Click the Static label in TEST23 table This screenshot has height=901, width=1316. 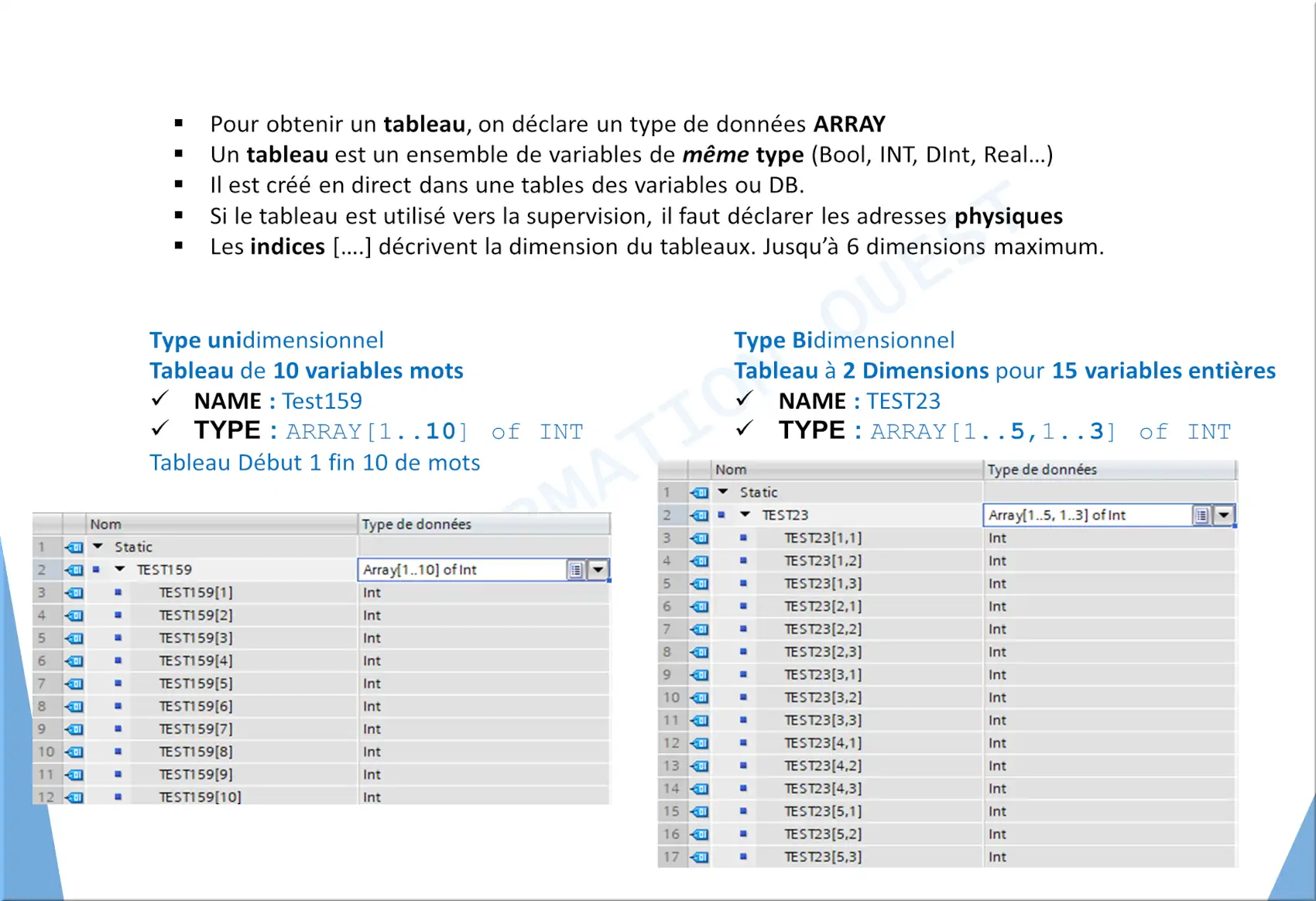(759, 492)
